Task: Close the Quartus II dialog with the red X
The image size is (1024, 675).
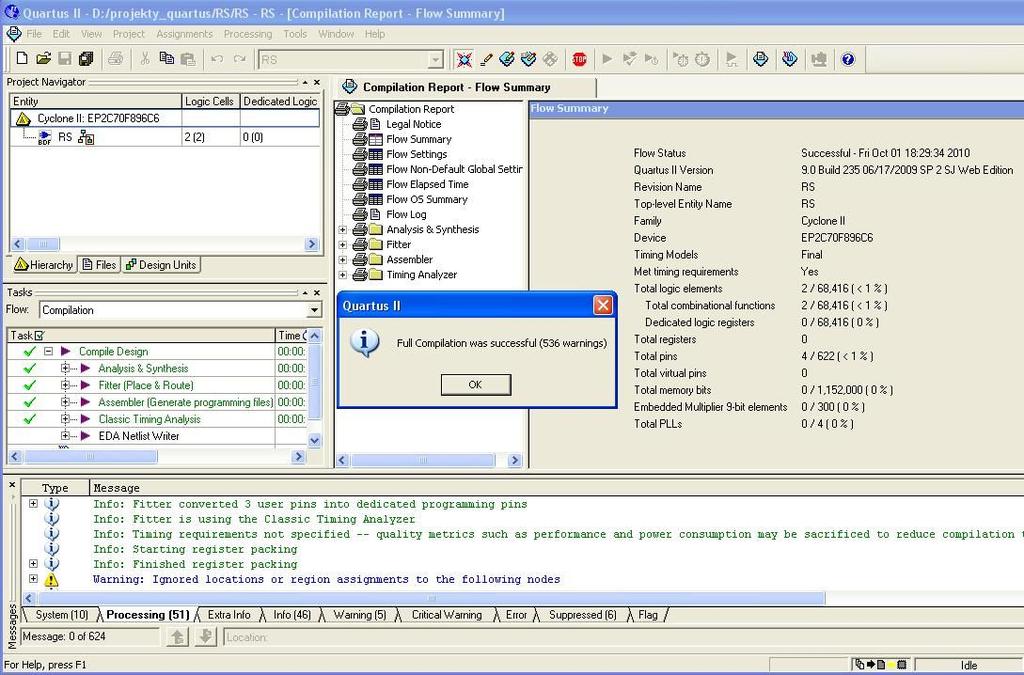Action: [603, 305]
